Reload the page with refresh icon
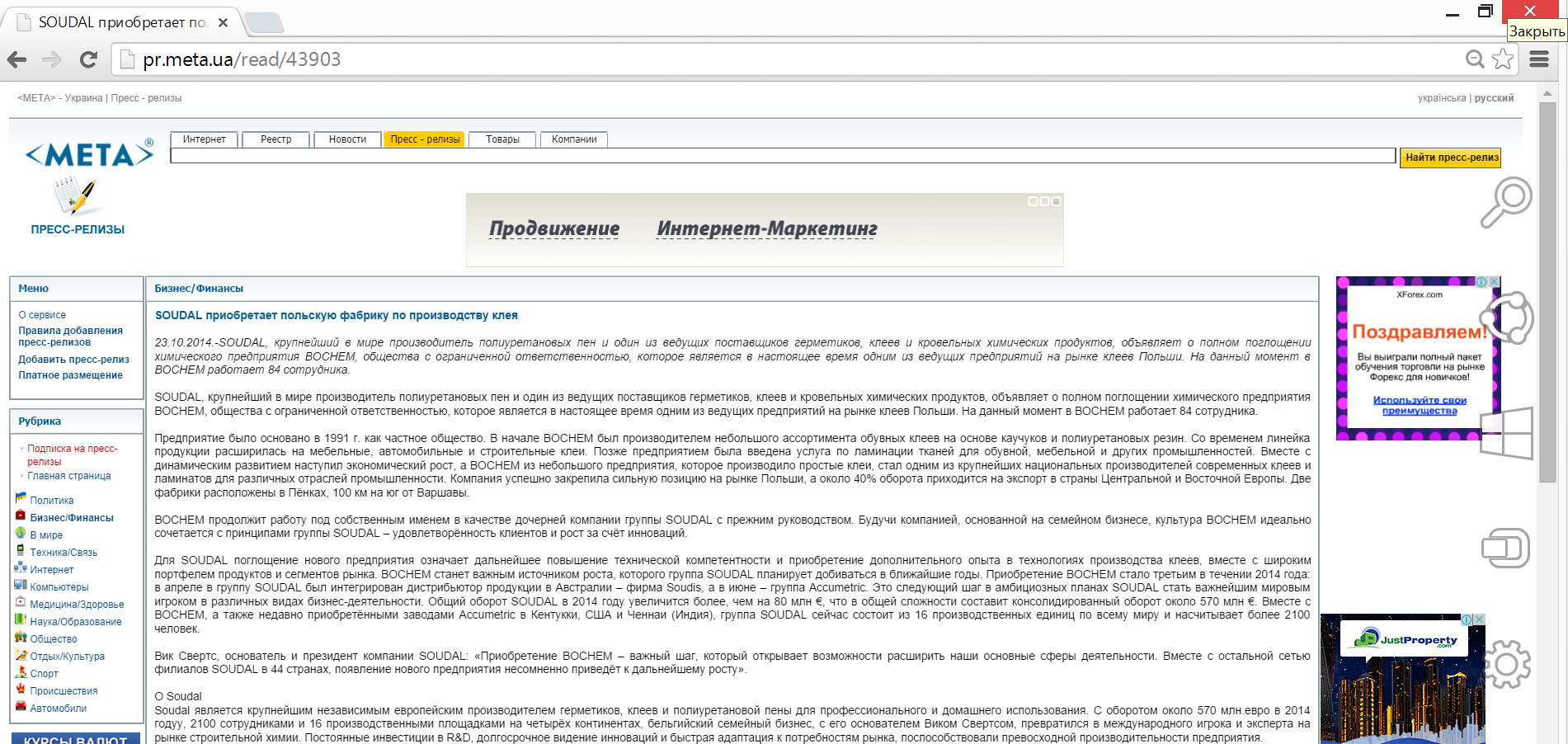 [x=88, y=59]
